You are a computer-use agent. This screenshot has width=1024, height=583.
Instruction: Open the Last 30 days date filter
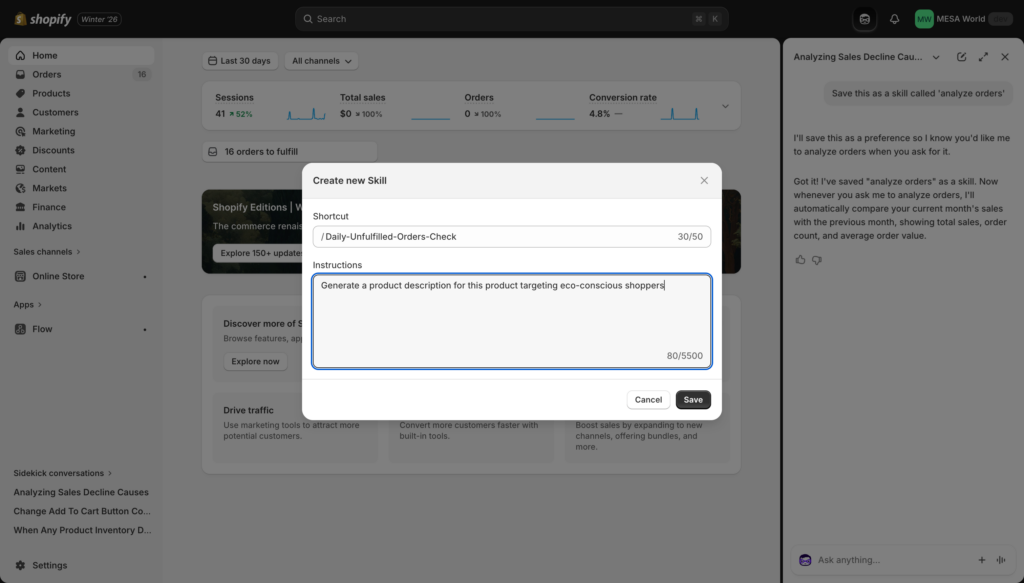pos(240,60)
